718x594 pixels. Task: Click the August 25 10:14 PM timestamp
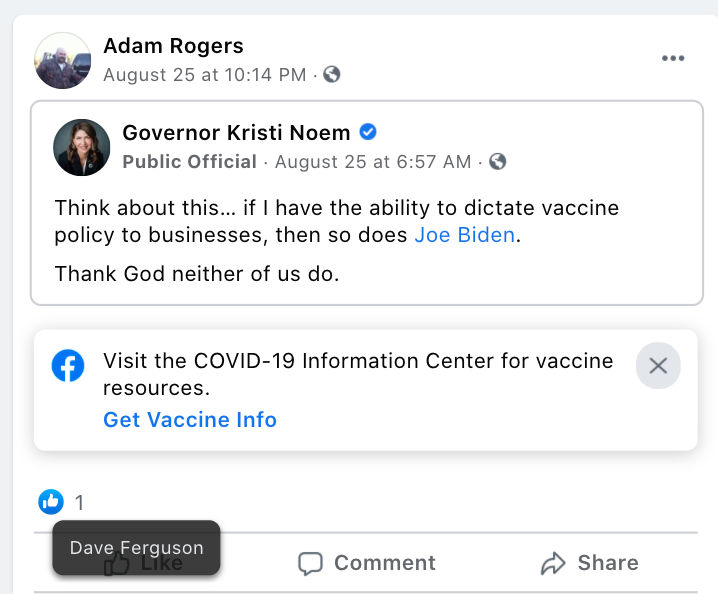[x=204, y=74]
